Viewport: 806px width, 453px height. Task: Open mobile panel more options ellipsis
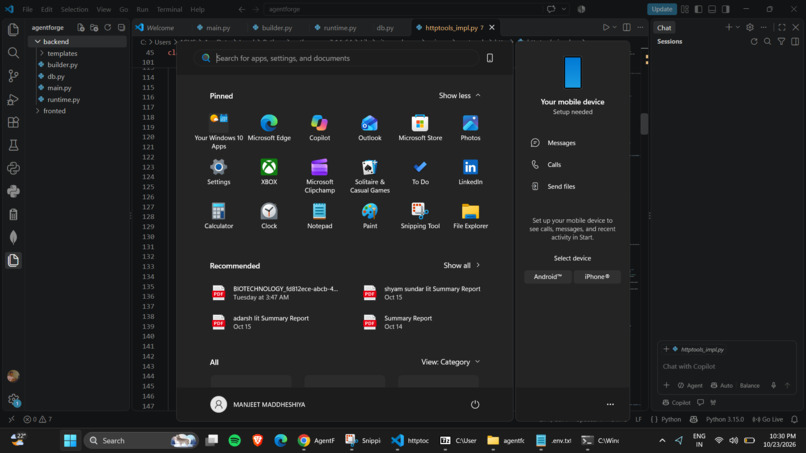point(610,405)
